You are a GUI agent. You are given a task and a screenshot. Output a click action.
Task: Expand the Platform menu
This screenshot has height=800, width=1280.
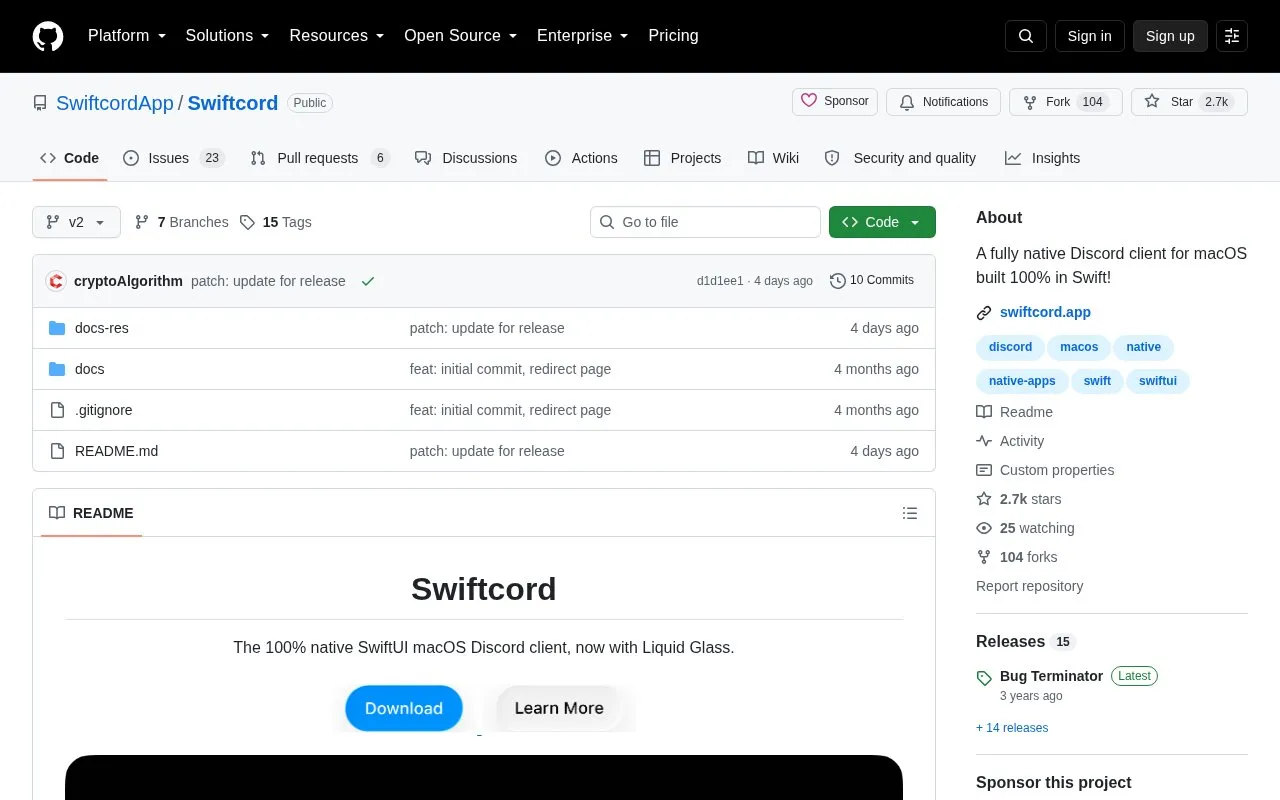(127, 36)
